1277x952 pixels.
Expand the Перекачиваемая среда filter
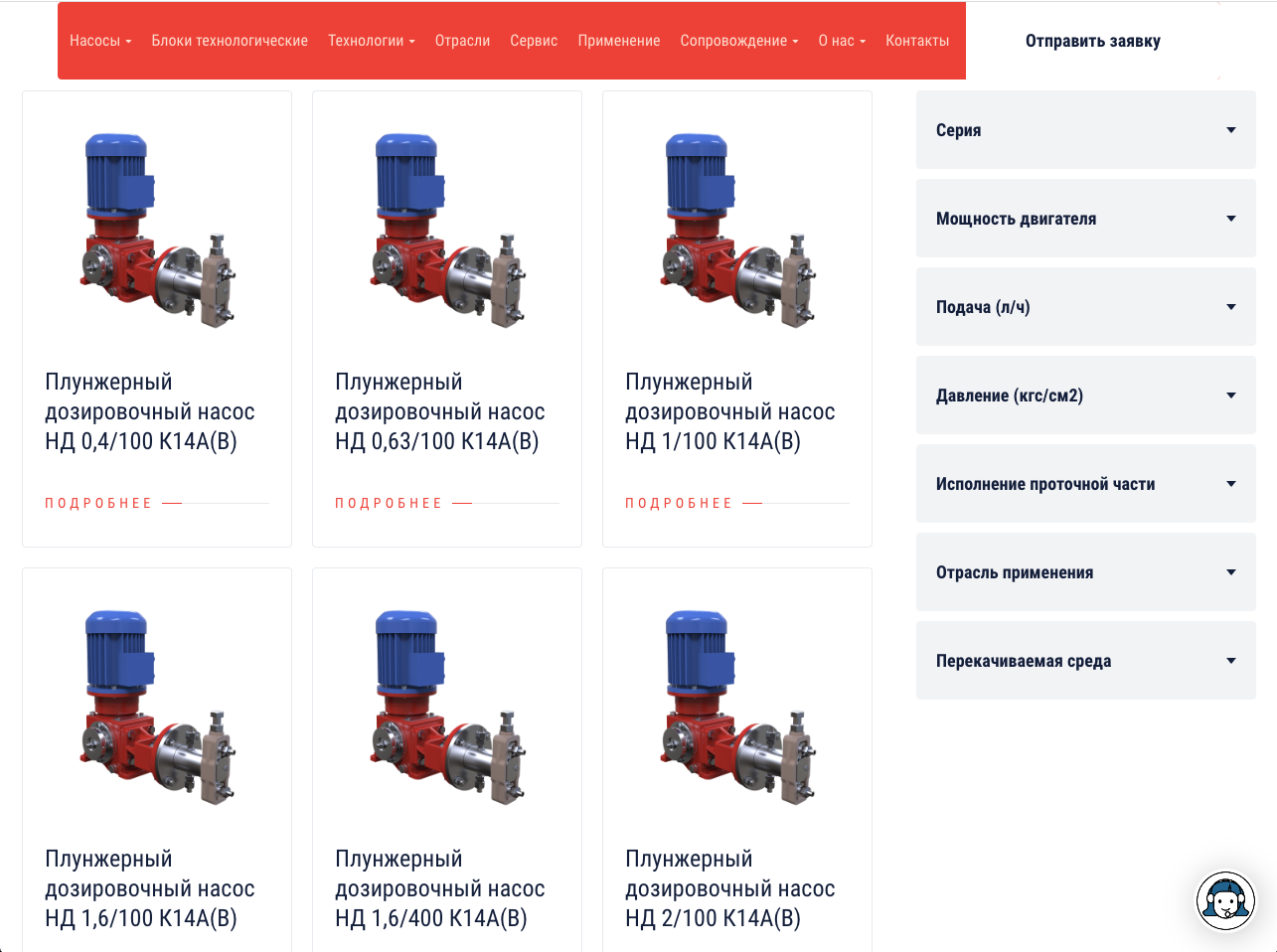(x=1086, y=661)
